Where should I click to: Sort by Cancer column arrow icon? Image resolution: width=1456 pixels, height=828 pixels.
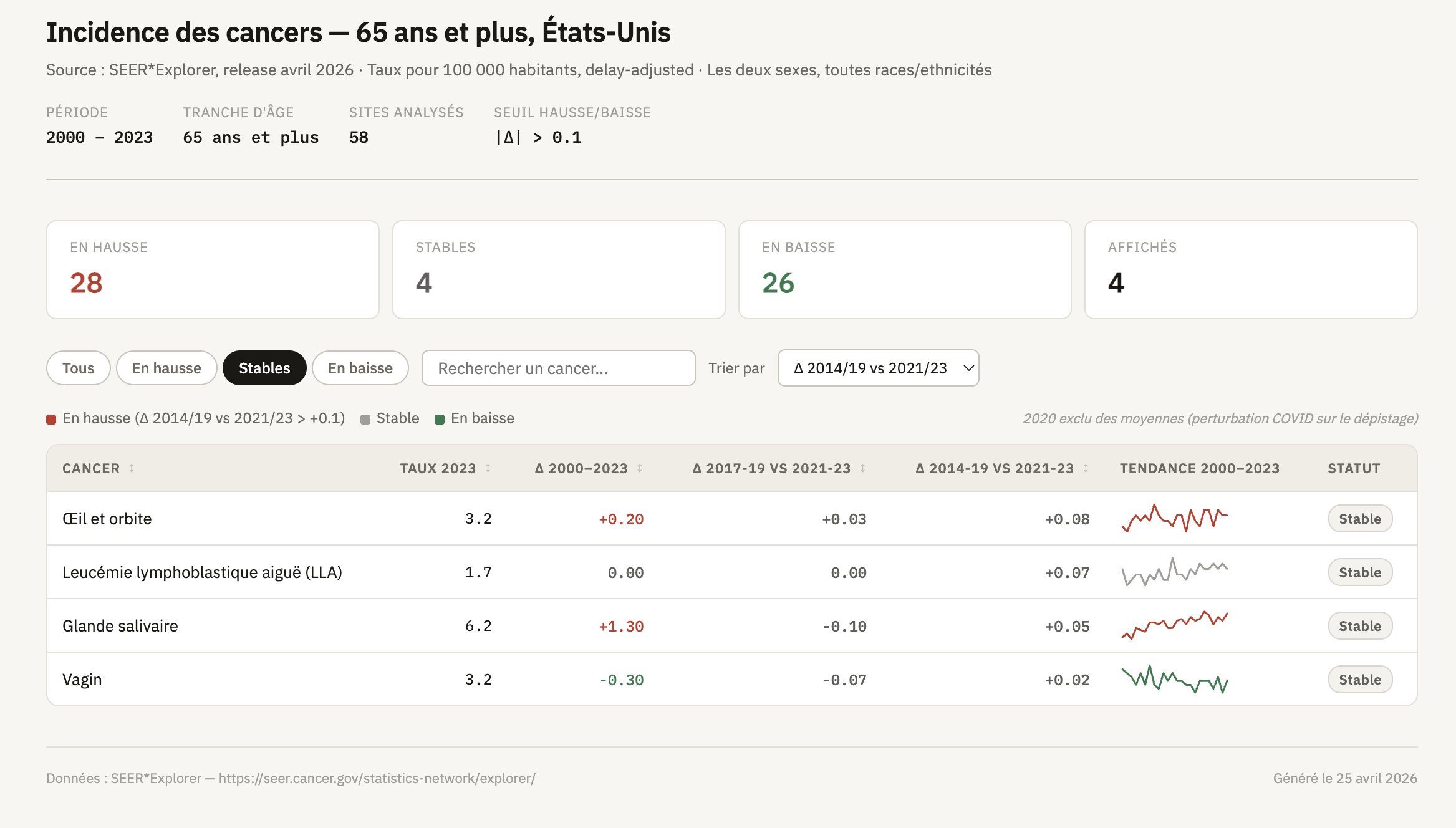point(132,468)
